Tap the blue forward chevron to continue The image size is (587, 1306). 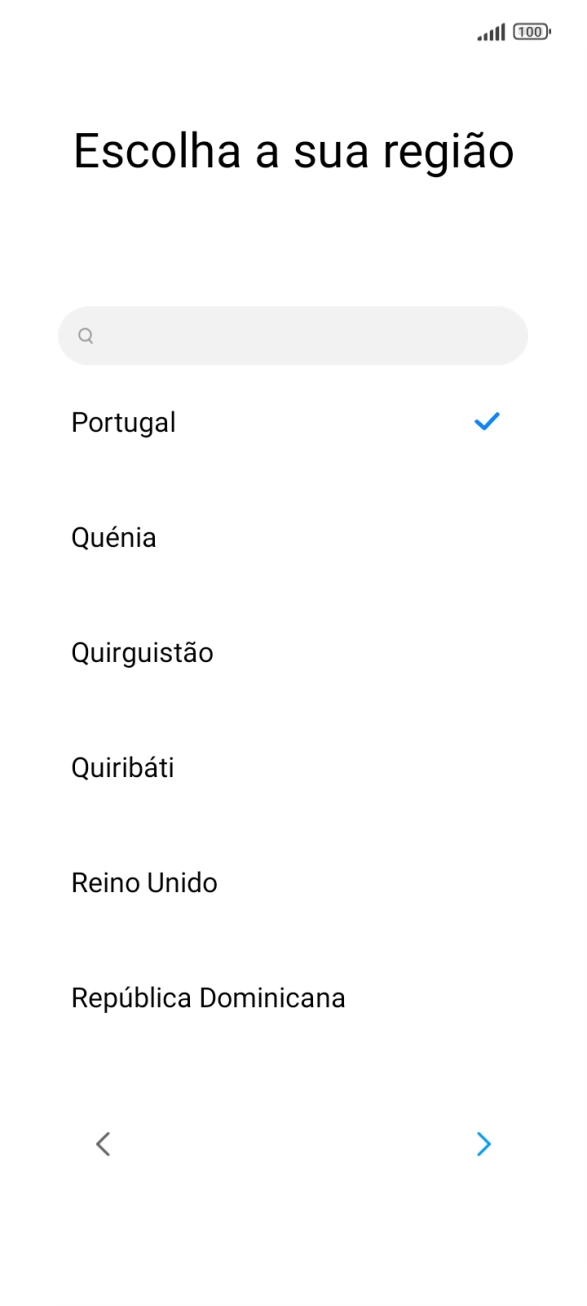coord(483,1144)
